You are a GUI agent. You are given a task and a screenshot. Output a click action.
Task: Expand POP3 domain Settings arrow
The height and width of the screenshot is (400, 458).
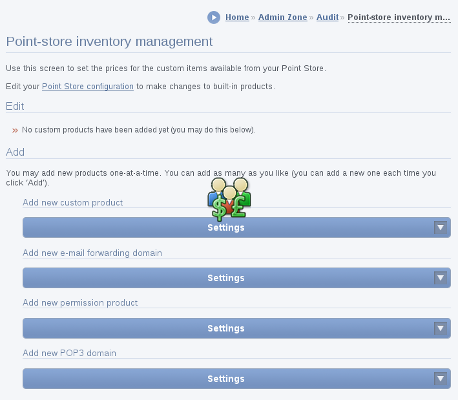click(x=440, y=379)
